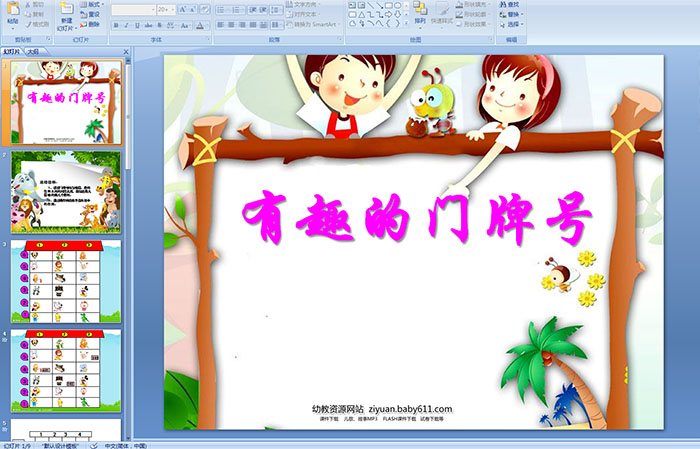The height and width of the screenshot is (449, 700).
Task: Toggle Underline formatting
Action: click(137, 25)
